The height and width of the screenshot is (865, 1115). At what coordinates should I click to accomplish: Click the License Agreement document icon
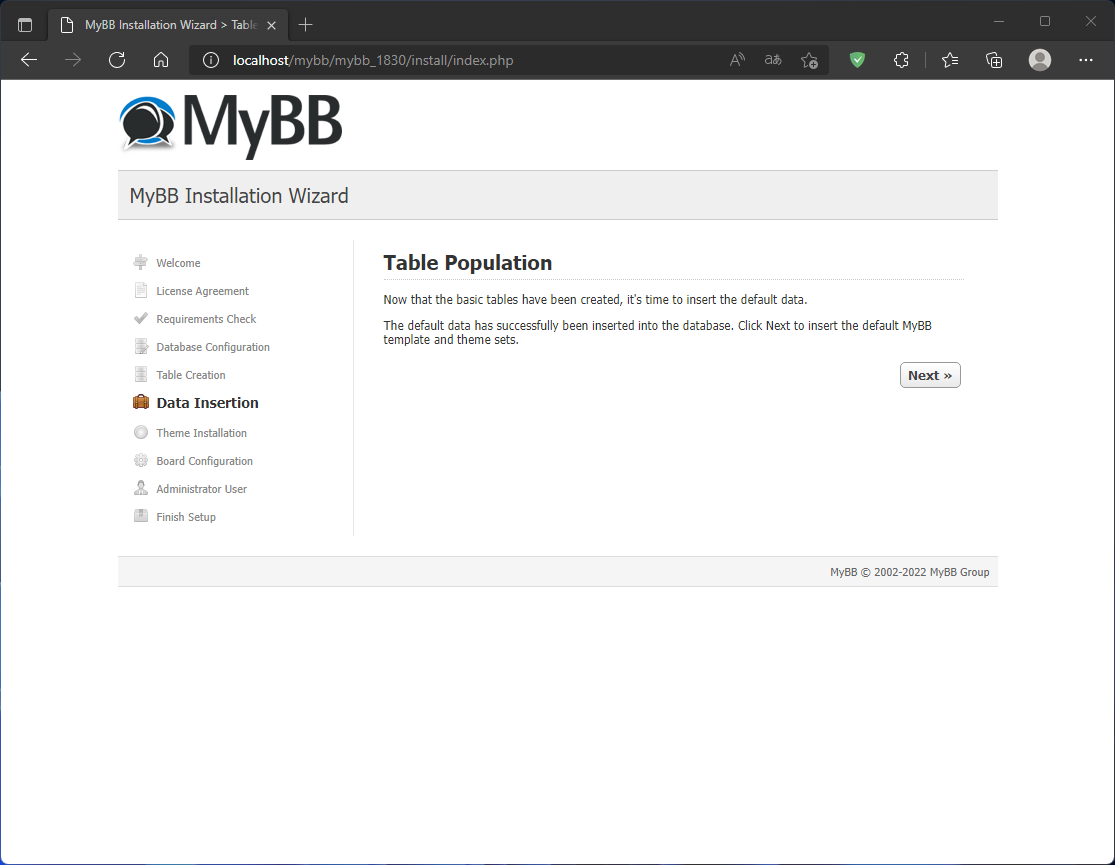(x=141, y=290)
